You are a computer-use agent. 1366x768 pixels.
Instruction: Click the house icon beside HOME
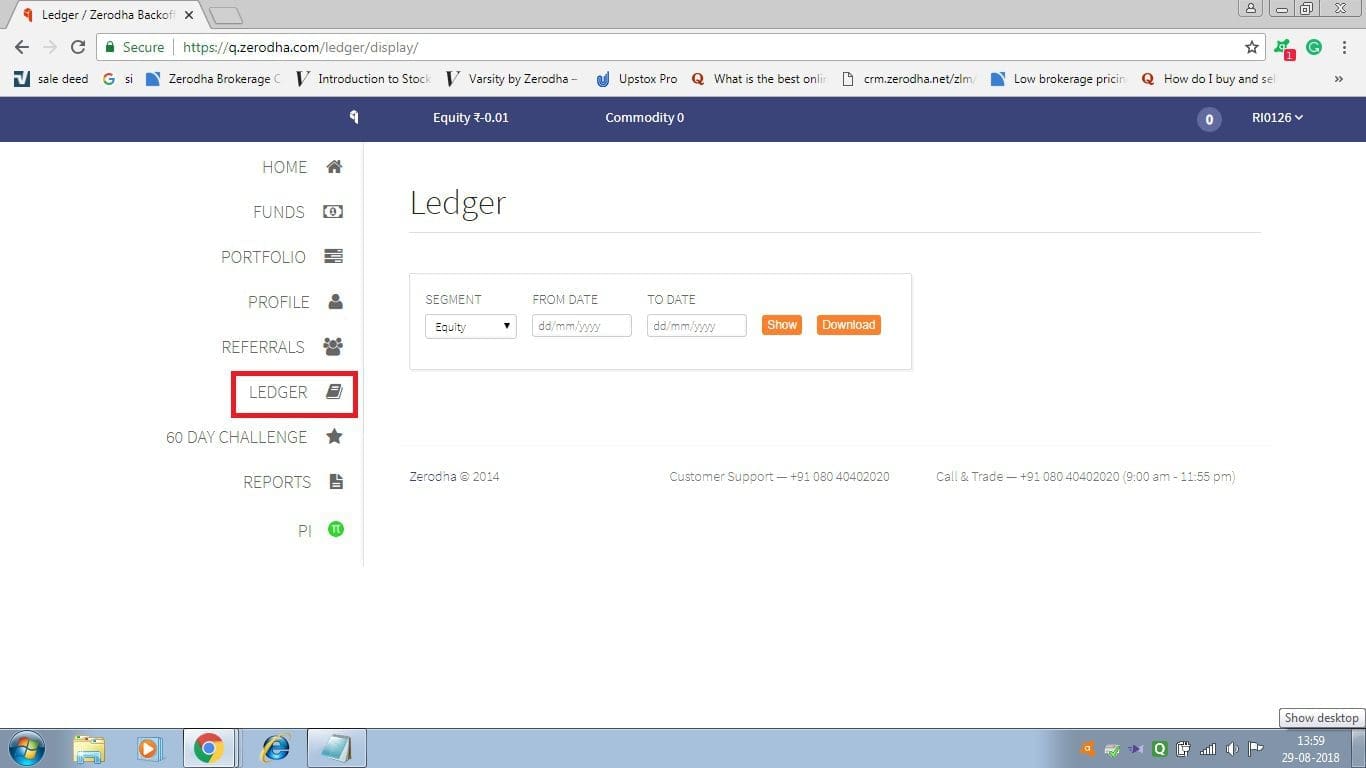tap(335, 167)
